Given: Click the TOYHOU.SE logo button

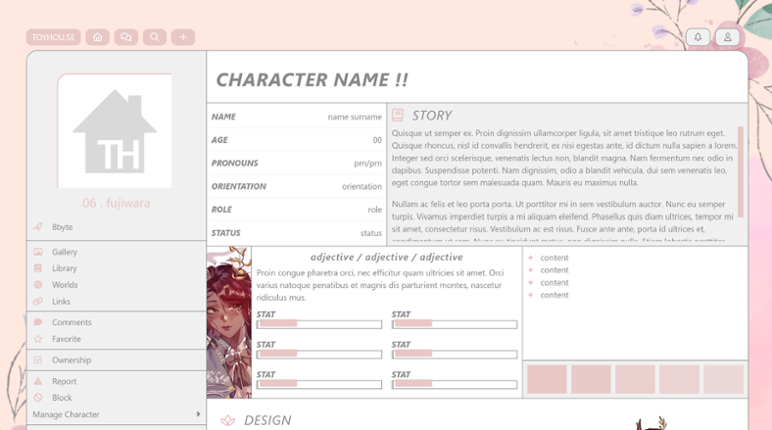Looking at the screenshot, I should coord(53,37).
